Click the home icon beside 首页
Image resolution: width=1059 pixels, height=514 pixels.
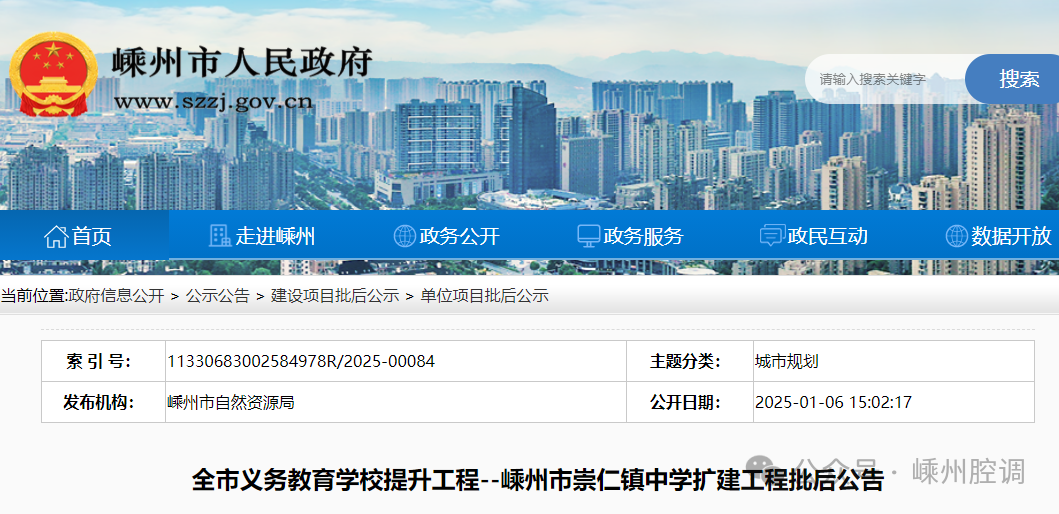(56, 236)
